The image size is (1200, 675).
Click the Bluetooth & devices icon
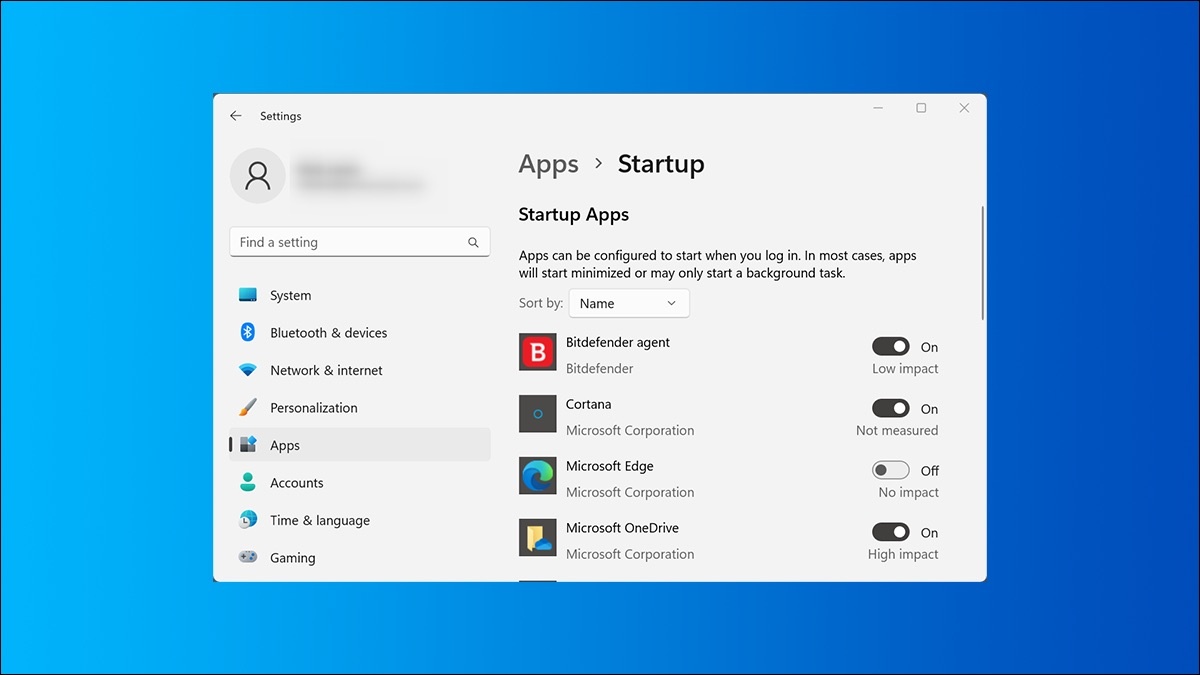(248, 332)
